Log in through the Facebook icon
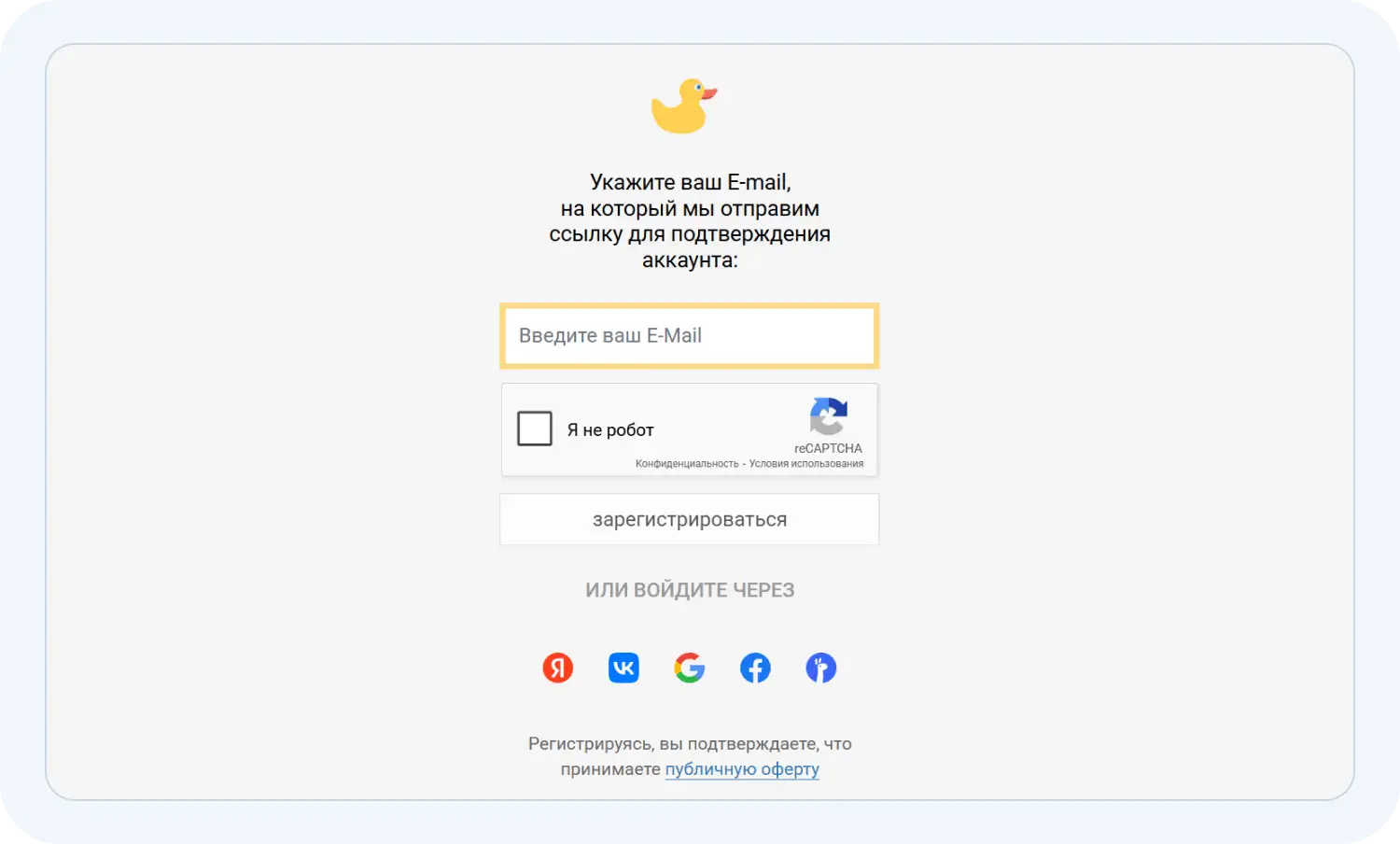Viewport: 1400px width, 844px height. click(x=755, y=668)
